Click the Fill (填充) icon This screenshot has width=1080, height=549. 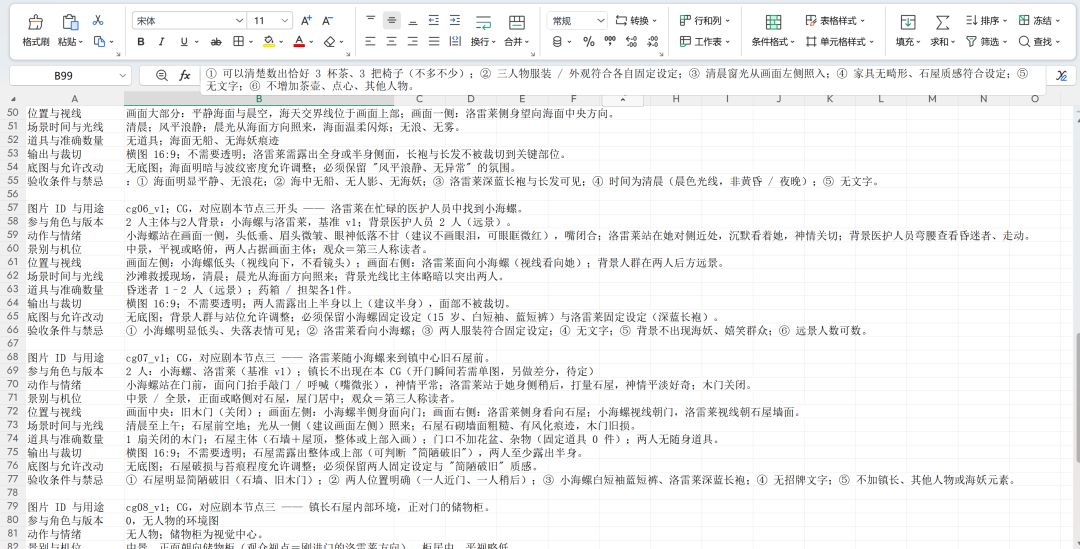pyautogui.click(x=908, y=23)
